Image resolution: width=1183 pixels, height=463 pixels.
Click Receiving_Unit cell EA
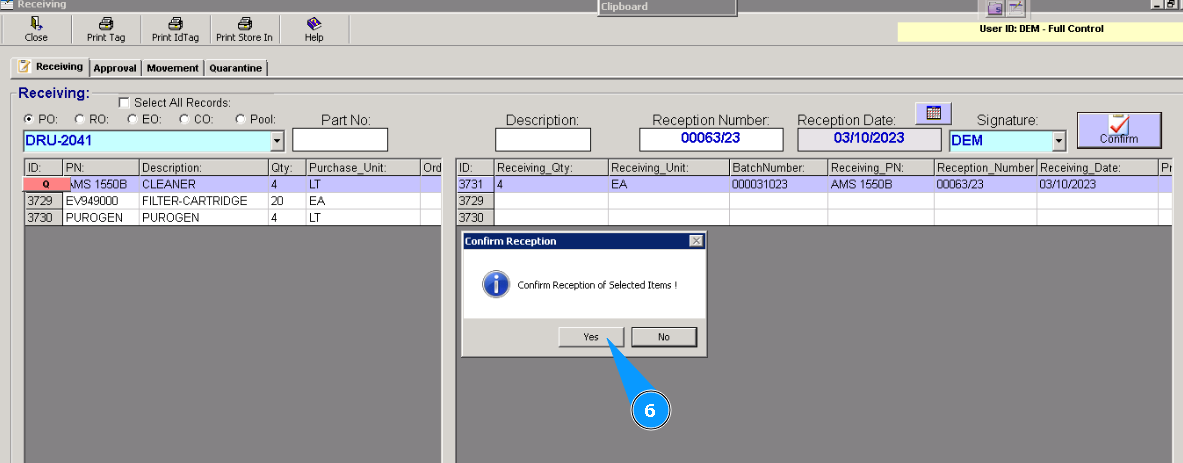click(x=668, y=184)
